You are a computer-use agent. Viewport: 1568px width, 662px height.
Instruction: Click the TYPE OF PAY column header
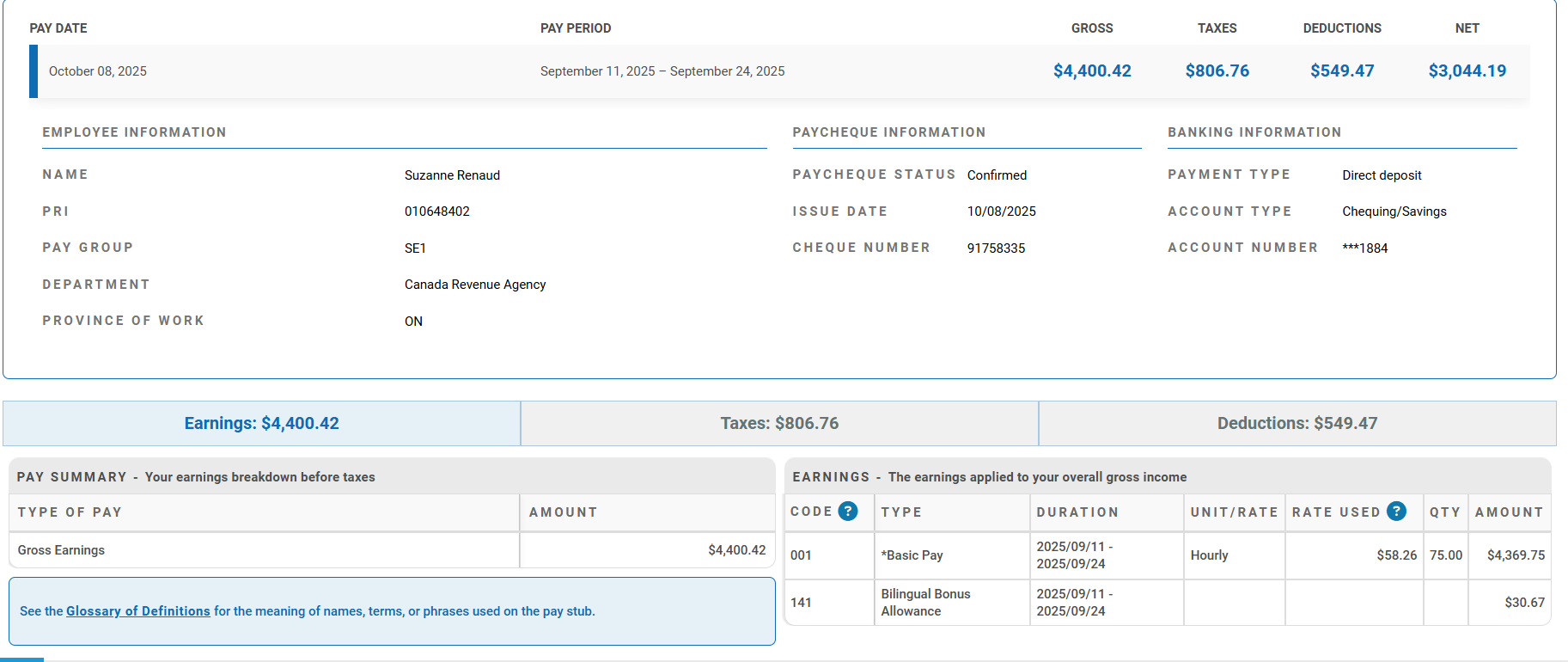click(x=70, y=512)
